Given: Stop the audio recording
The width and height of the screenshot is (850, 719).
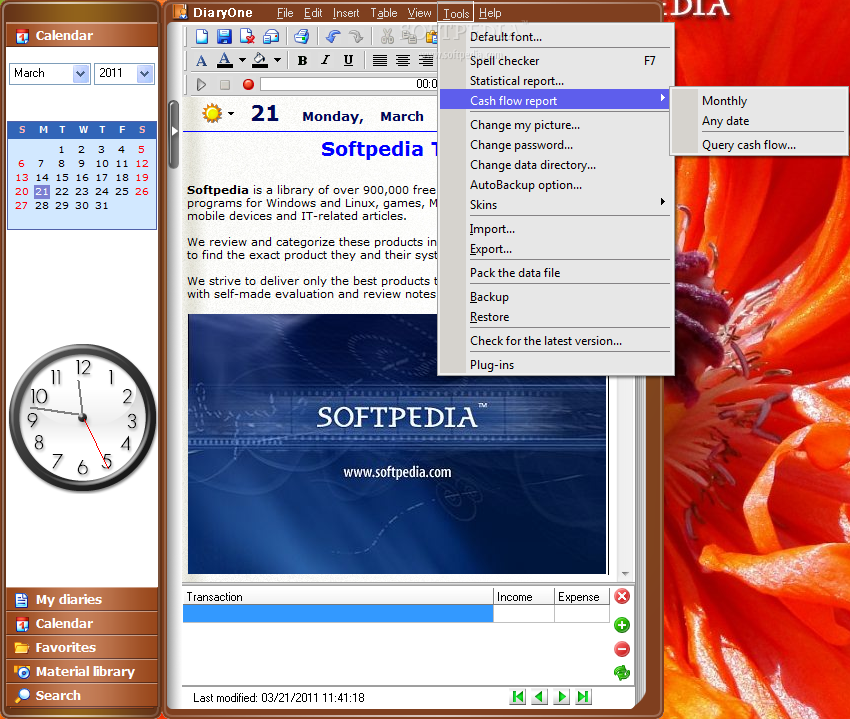Looking at the screenshot, I should pyautogui.click(x=224, y=85).
